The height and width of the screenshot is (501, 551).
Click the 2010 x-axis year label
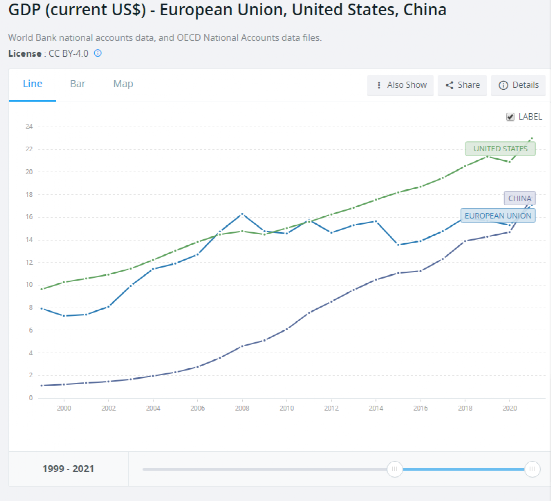point(286,408)
